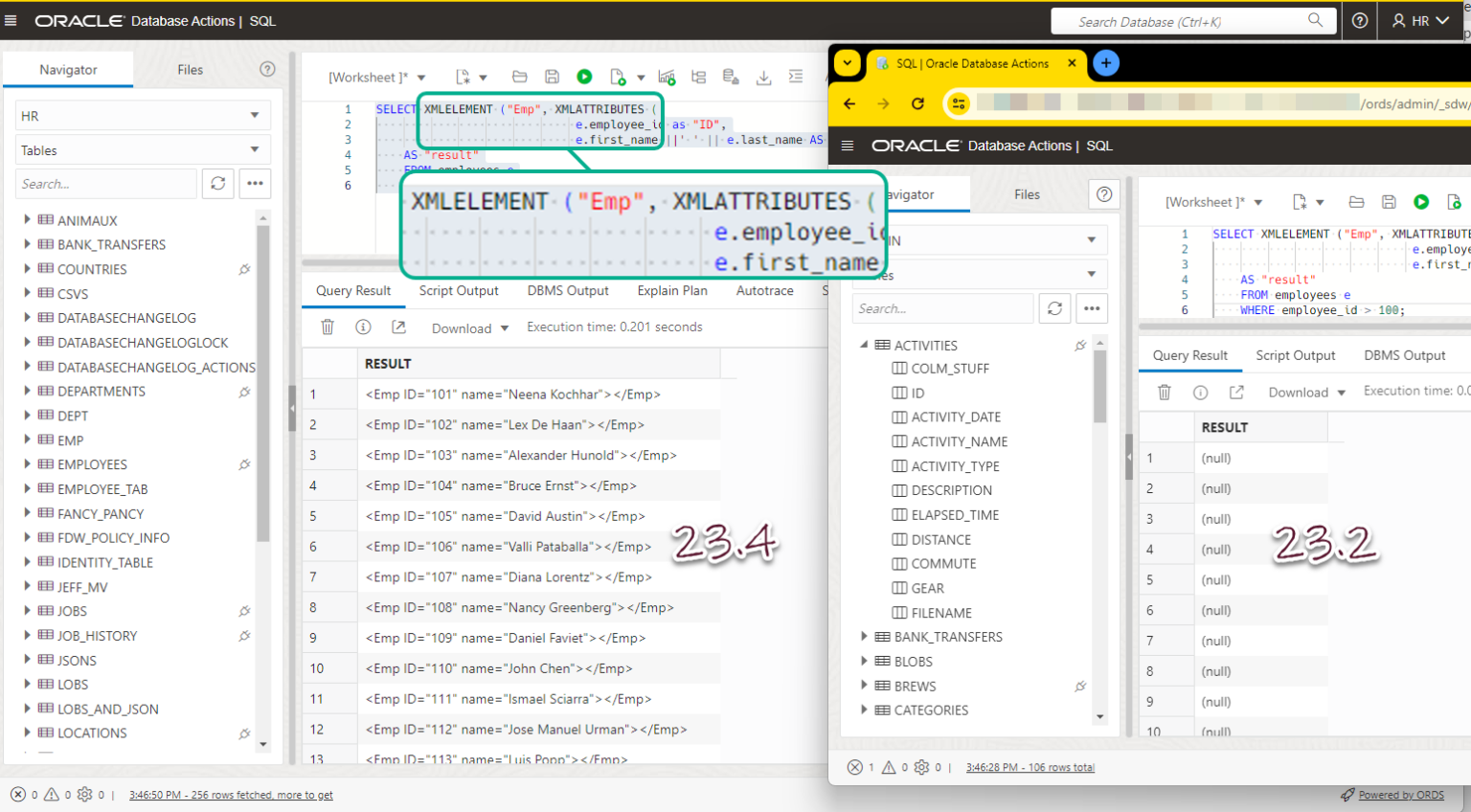This screenshot has height=812, width=1471.
Task: Click the Powered by ORDS link
Action: [1400, 795]
